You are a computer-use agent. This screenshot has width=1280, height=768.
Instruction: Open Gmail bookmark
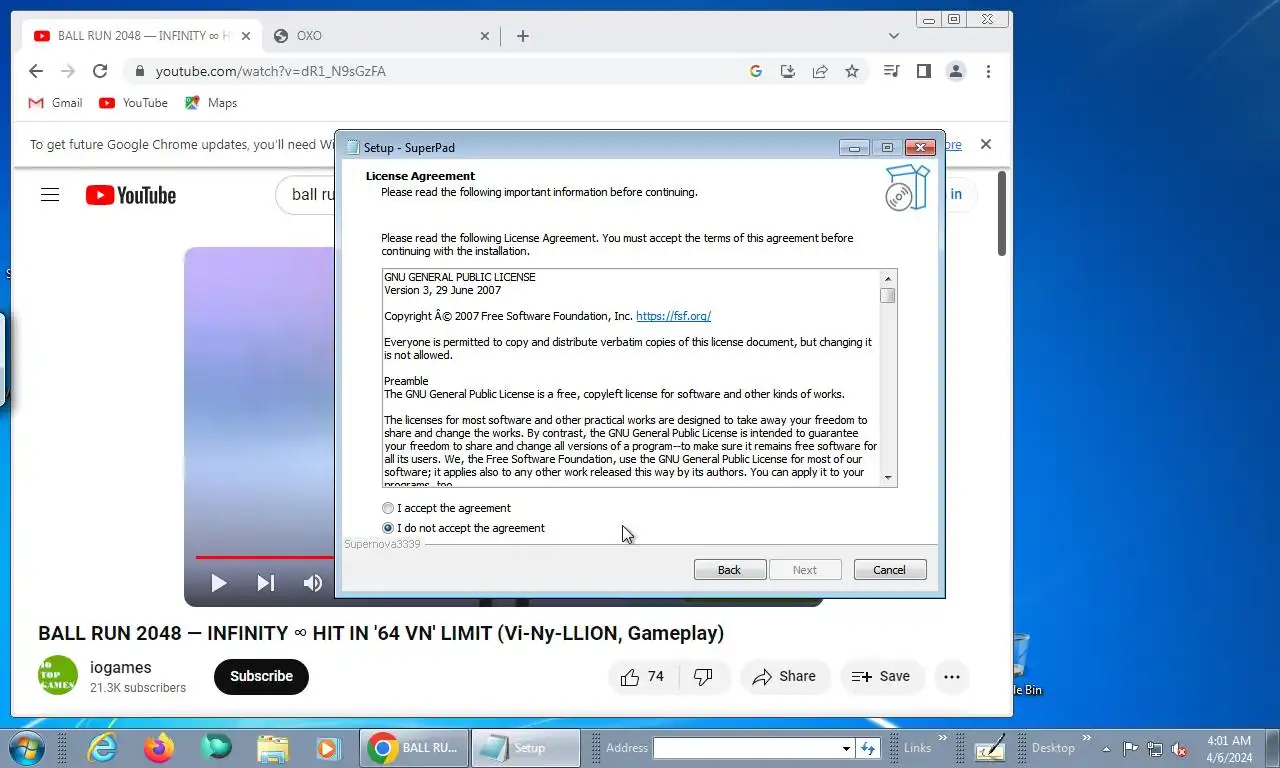coord(55,103)
